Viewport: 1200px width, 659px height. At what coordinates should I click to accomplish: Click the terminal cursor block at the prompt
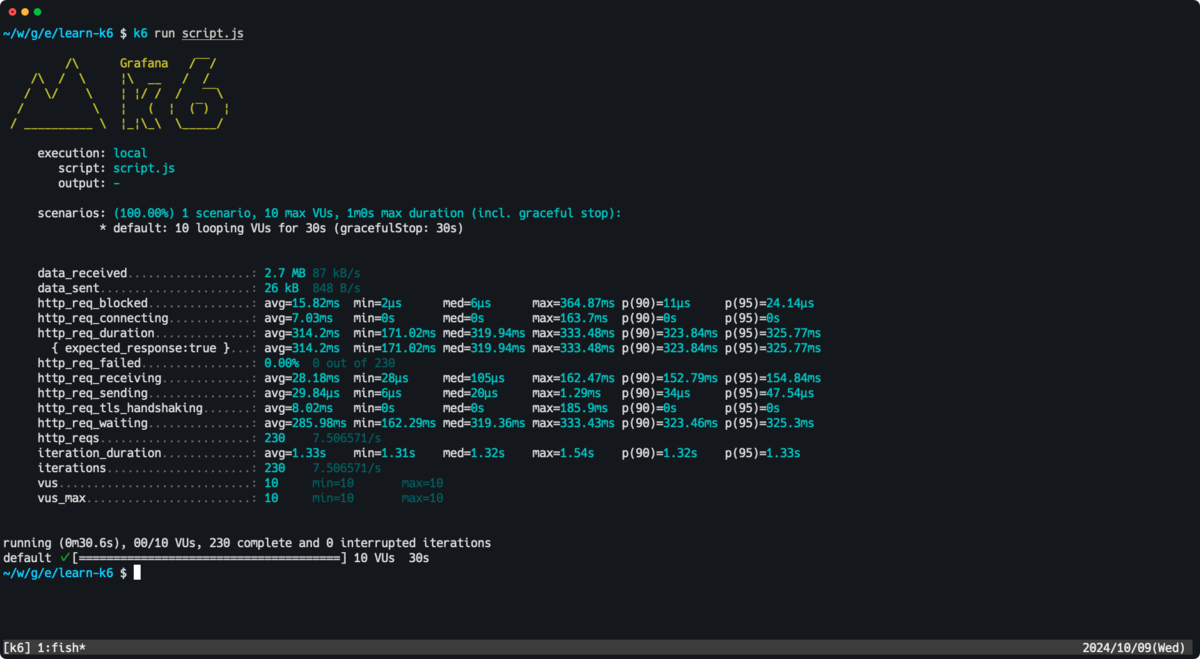(137, 572)
